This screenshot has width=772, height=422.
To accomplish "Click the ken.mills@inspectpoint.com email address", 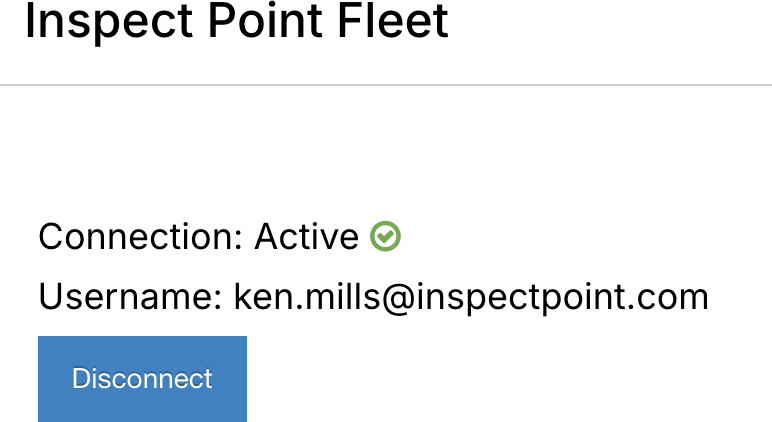I will 471,298.
